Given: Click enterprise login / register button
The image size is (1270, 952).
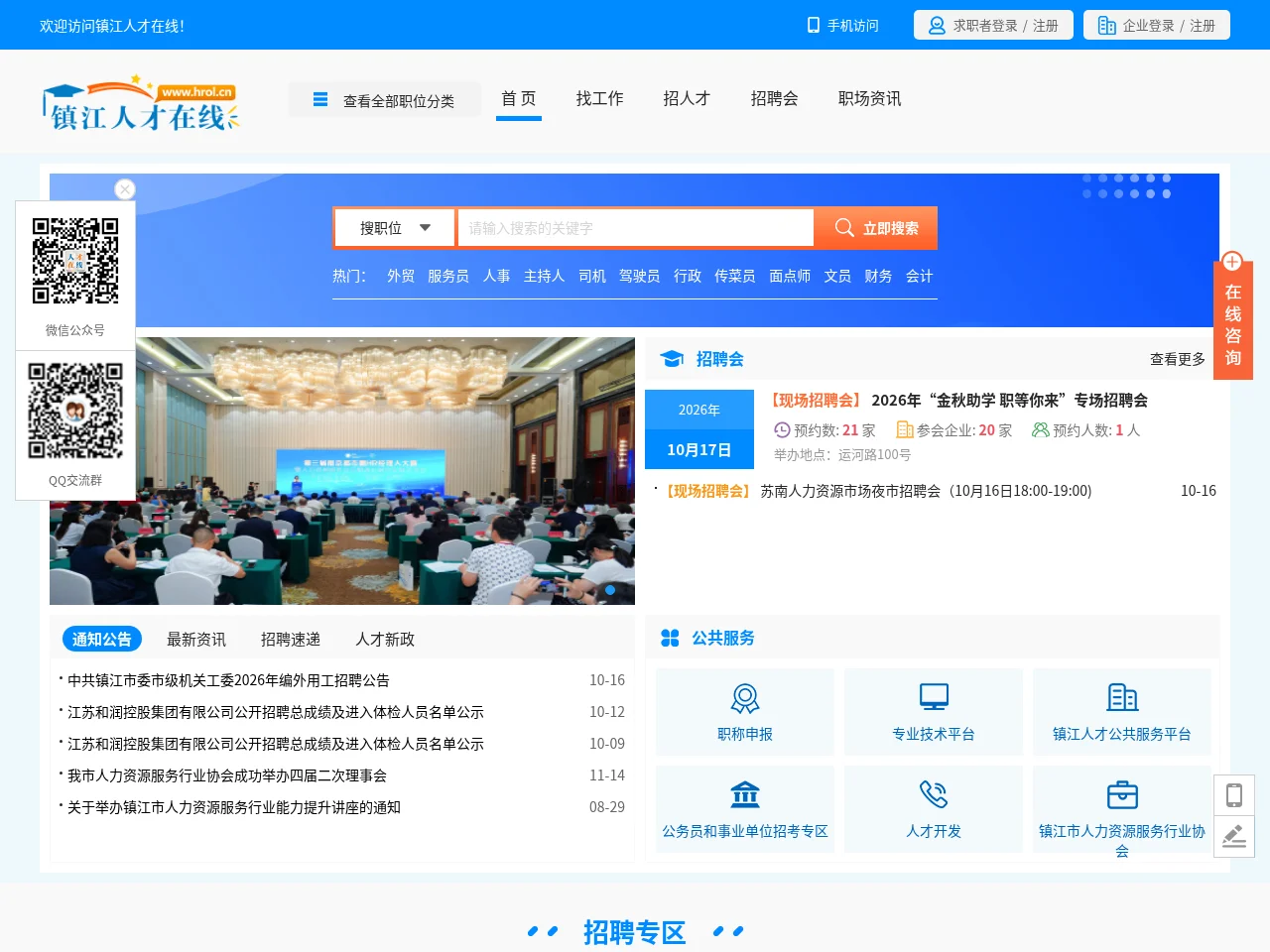Looking at the screenshot, I should (x=1157, y=25).
